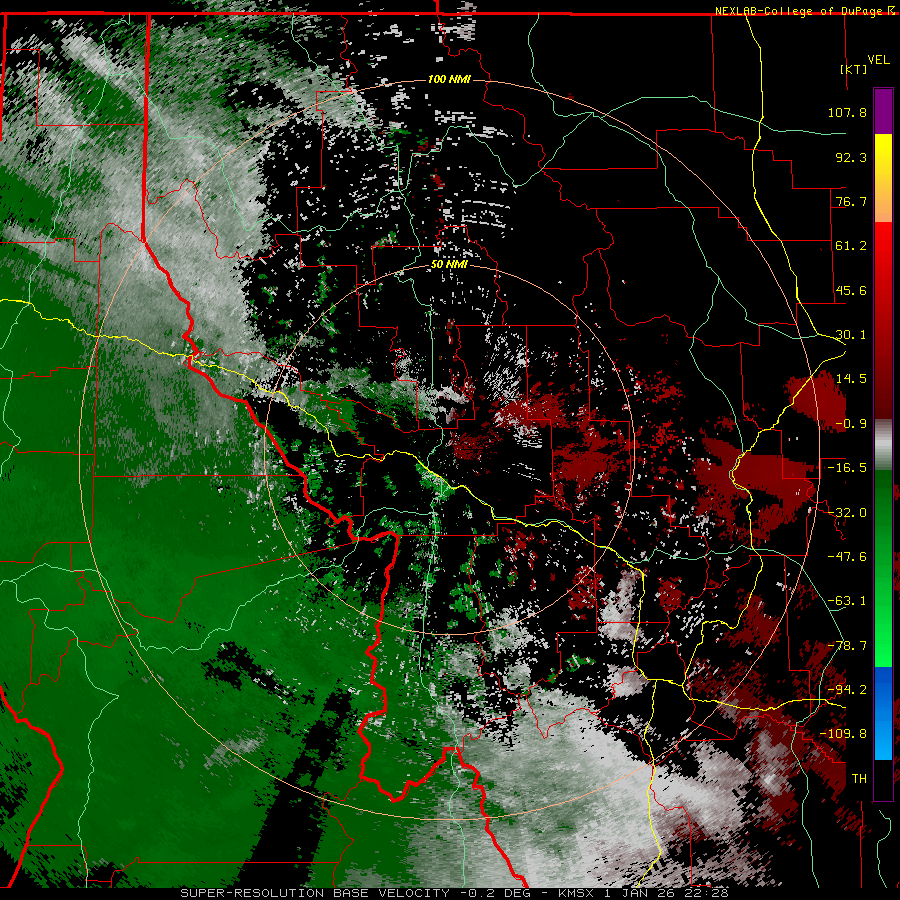
Task: Pick the yellow segment of the color bar
Action: pos(883,155)
